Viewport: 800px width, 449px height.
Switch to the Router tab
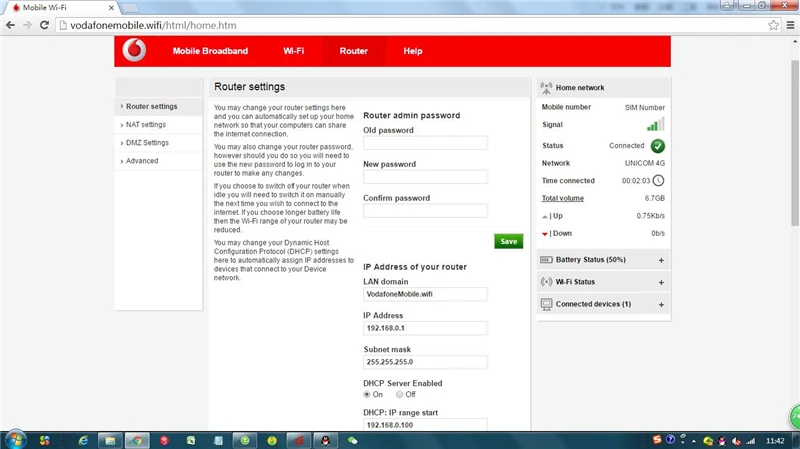click(x=354, y=51)
